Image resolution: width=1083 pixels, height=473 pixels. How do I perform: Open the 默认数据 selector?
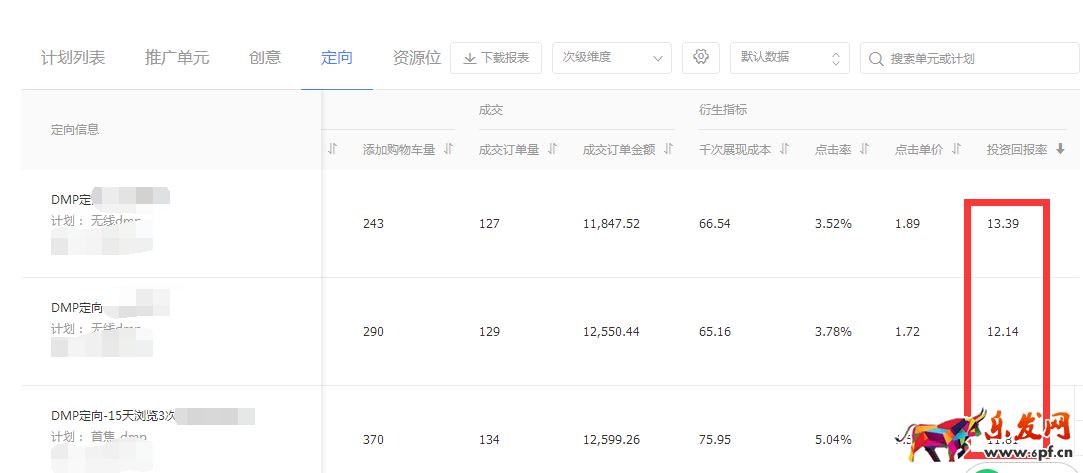(789, 58)
